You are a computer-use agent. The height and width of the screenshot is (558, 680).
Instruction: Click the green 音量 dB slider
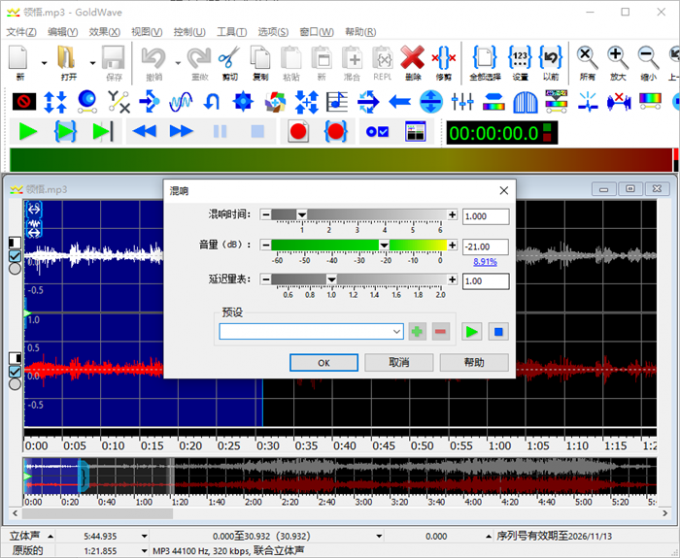(x=359, y=245)
